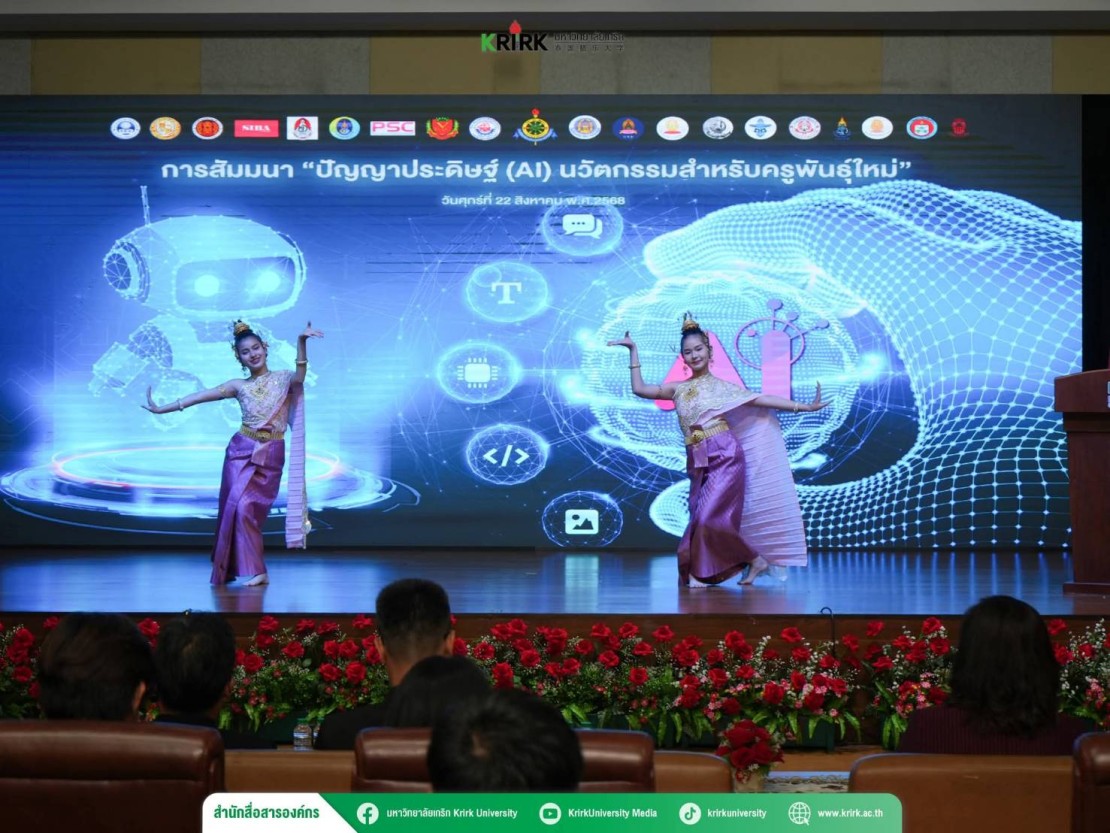Click the TikTok icon in the footer
This screenshot has height=833, width=1110.
coord(690,813)
